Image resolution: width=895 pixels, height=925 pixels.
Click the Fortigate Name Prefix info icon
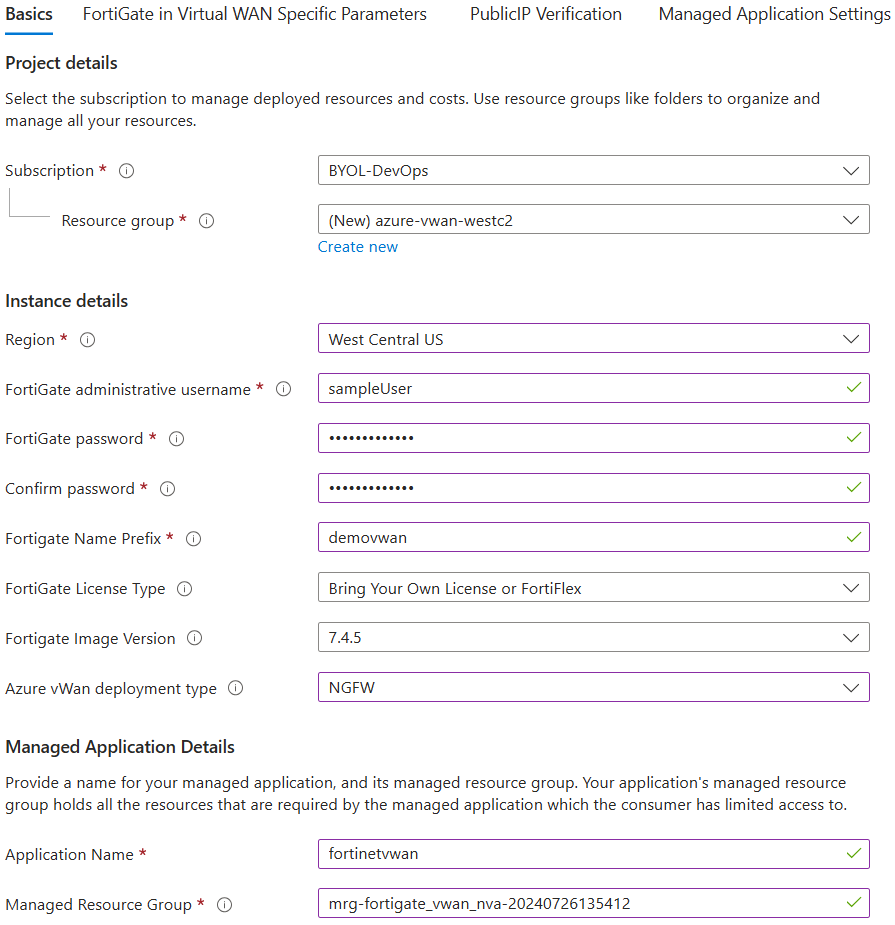tap(192, 538)
